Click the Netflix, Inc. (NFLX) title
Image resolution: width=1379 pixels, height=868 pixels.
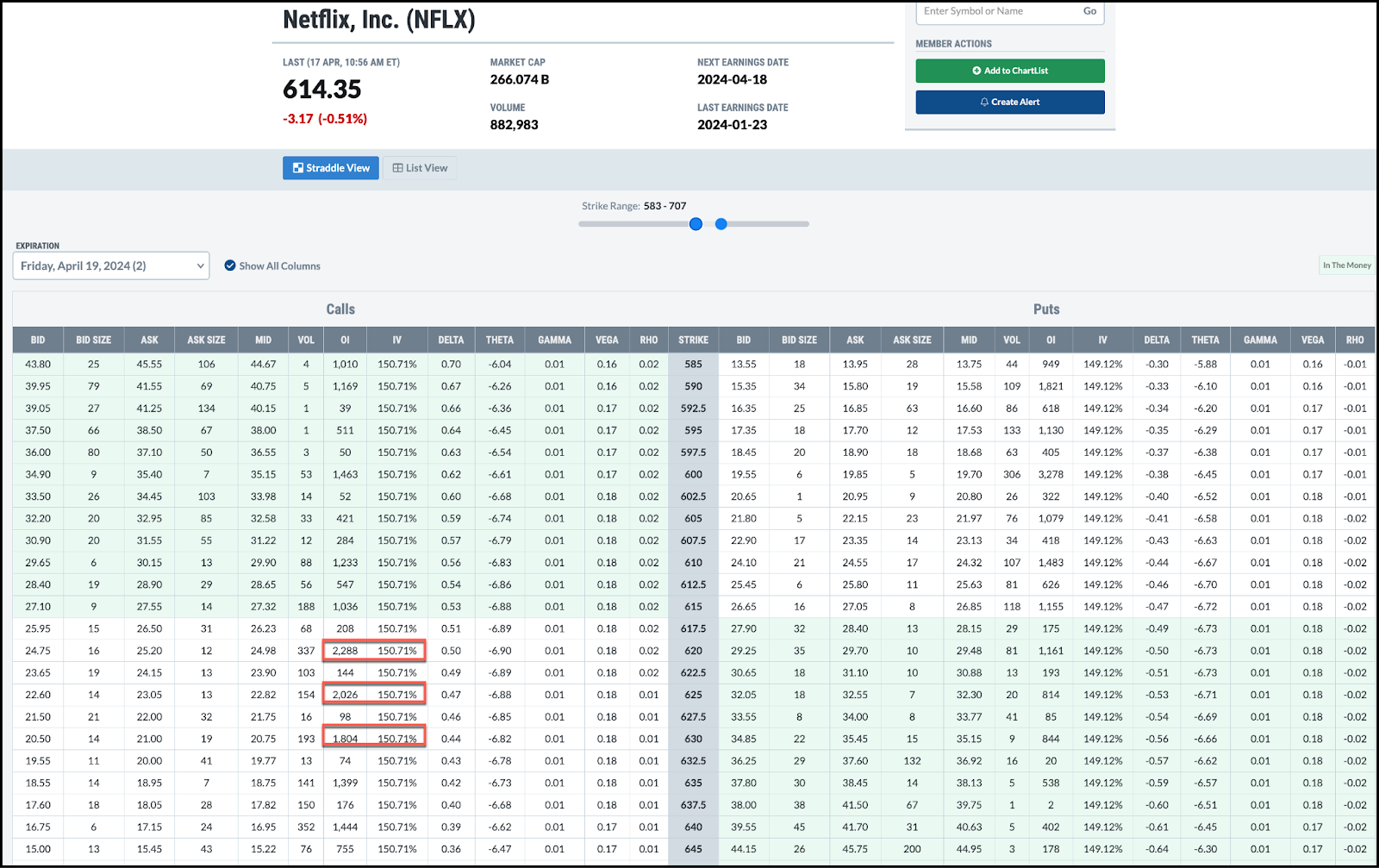[379, 19]
